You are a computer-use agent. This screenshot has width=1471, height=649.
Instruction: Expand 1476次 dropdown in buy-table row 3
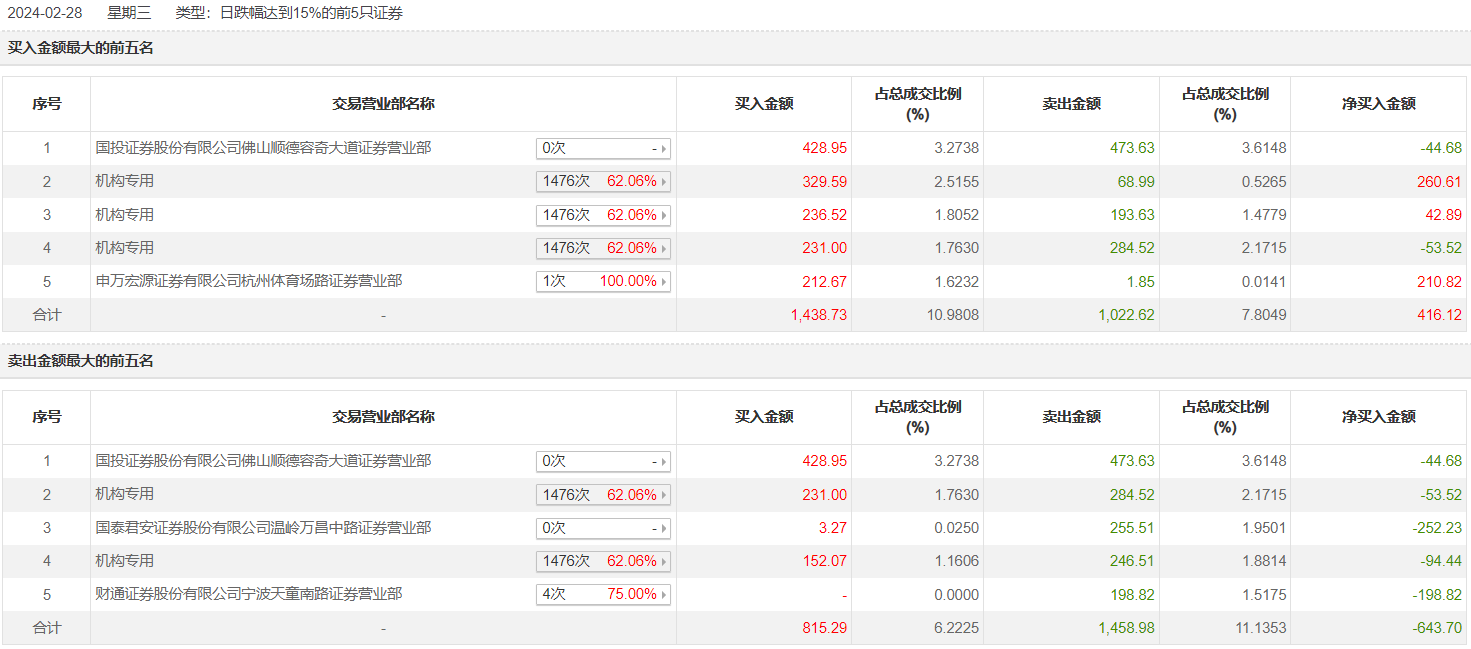coord(664,215)
